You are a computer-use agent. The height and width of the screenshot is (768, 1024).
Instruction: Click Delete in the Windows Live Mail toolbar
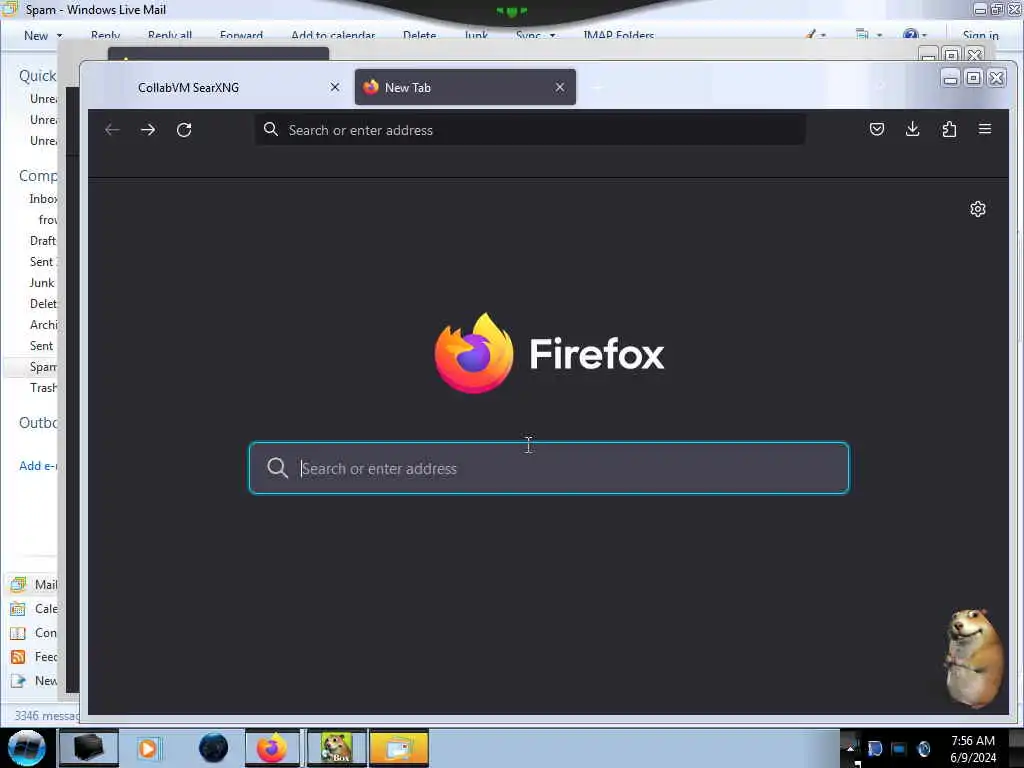point(419,35)
